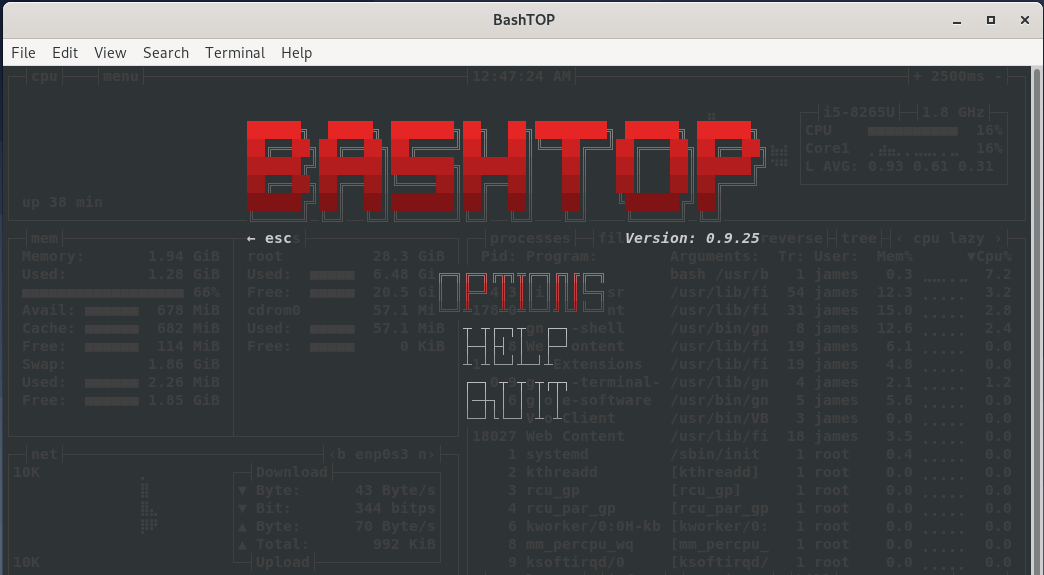Open the File menu

click(23, 53)
